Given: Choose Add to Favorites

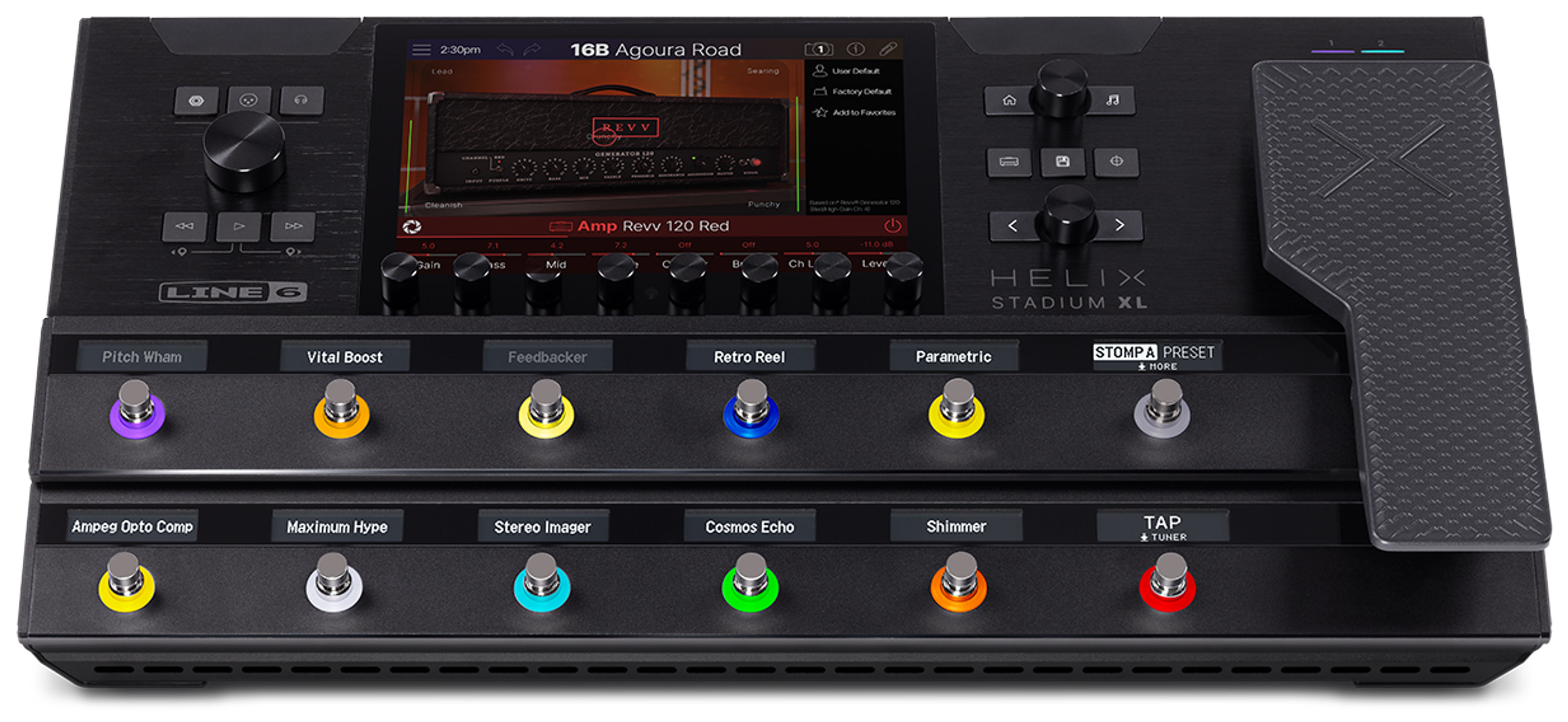Looking at the screenshot, I should 855,112.
